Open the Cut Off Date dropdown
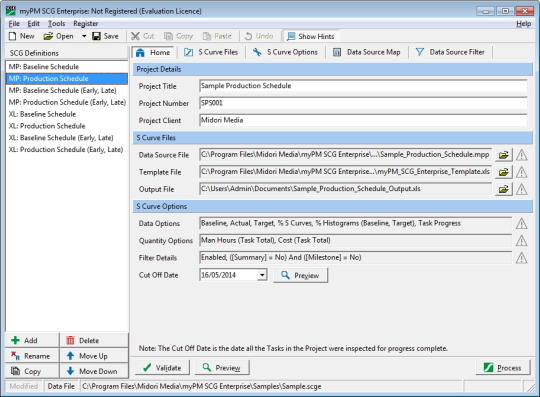The height and width of the screenshot is (397, 540). (x=262, y=275)
